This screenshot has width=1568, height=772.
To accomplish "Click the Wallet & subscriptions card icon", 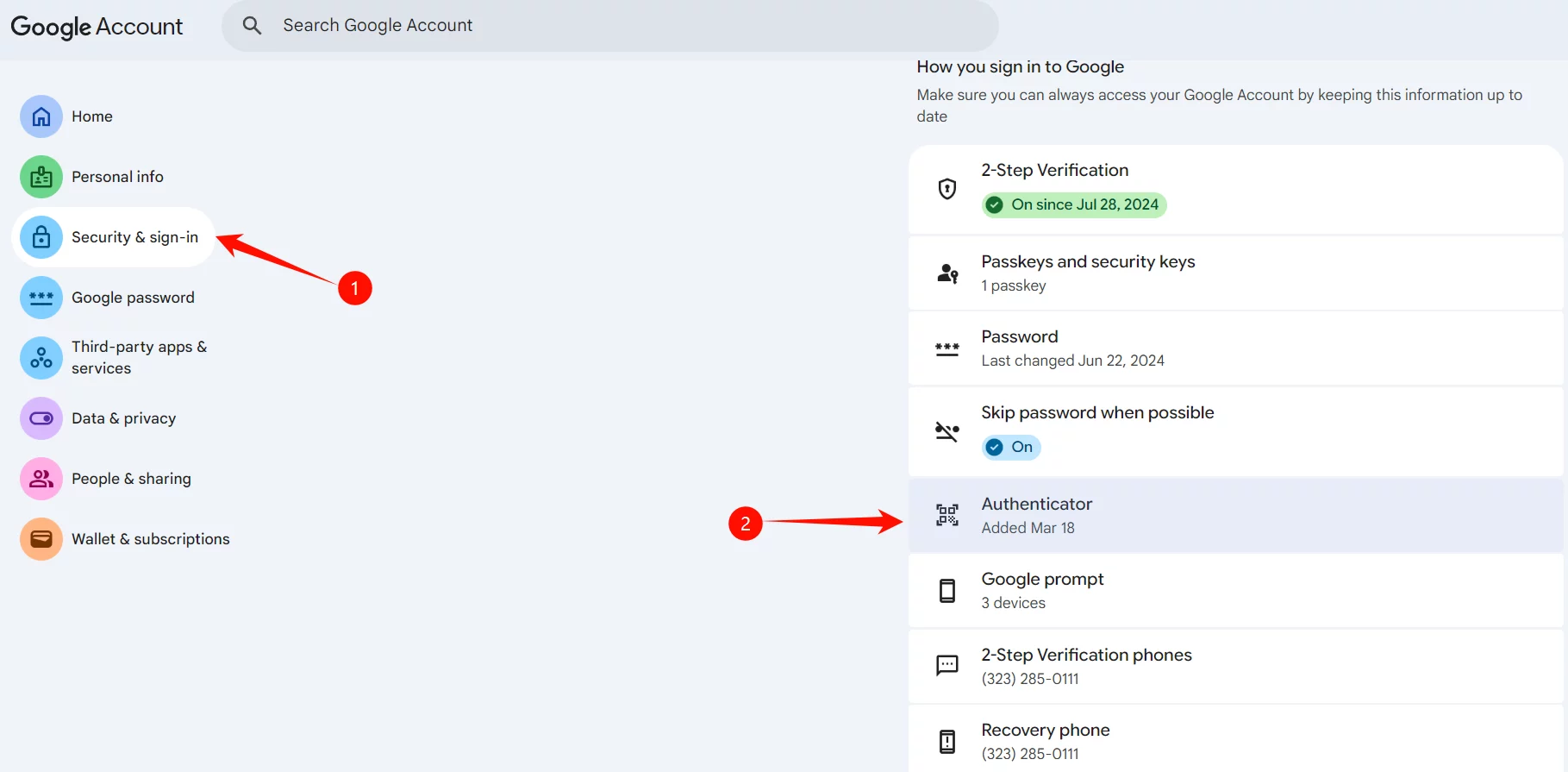I will pos(41,539).
